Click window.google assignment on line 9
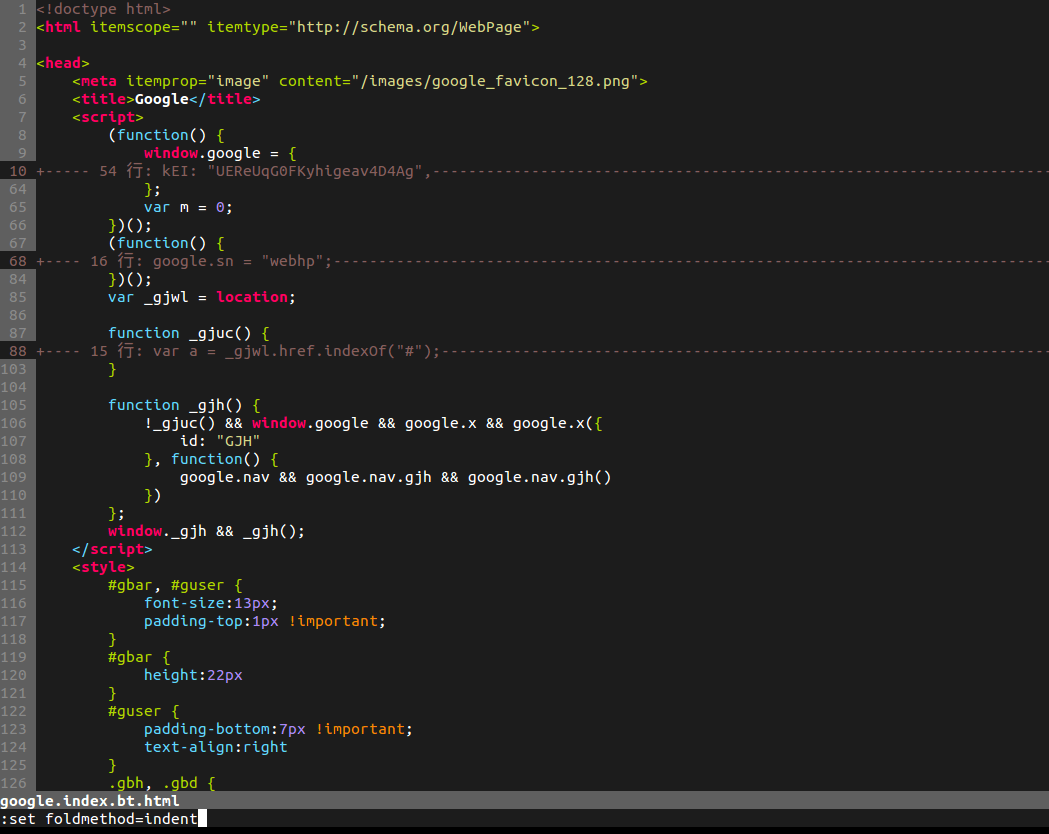The width and height of the screenshot is (1049, 834). (x=220, y=154)
